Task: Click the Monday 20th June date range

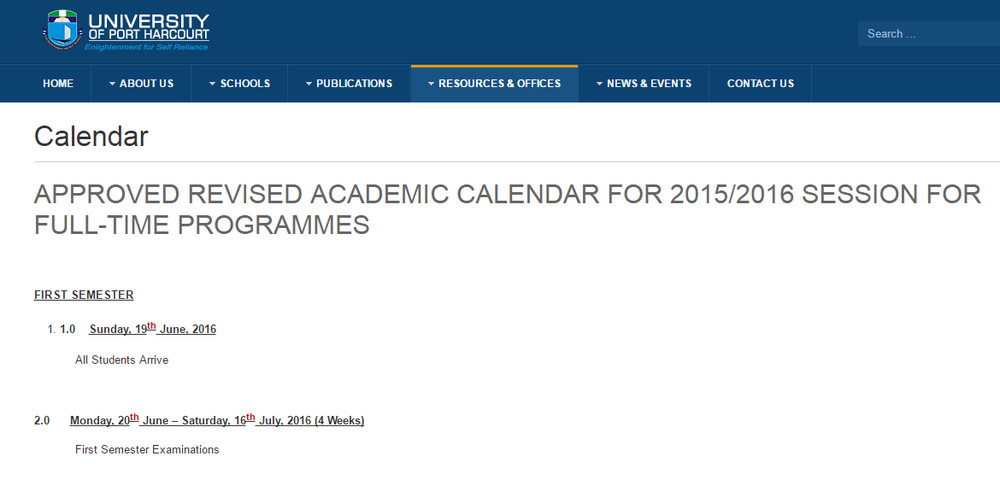Action: [217, 419]
